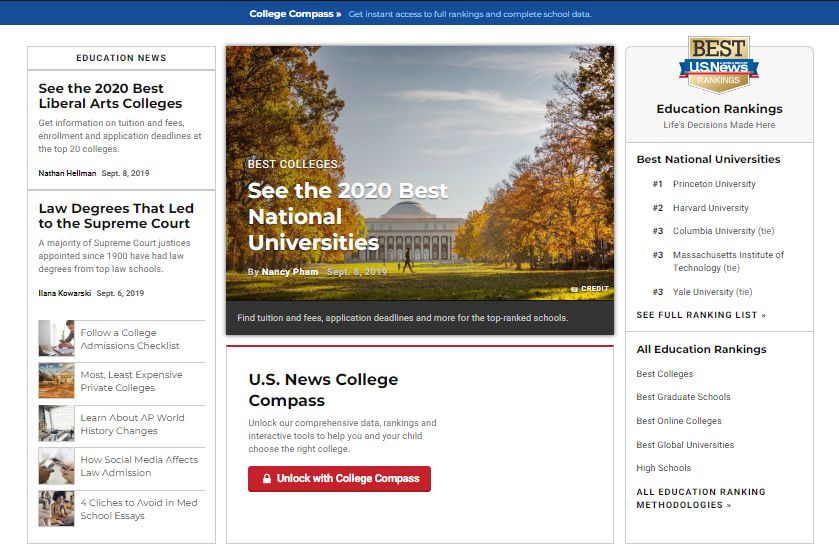
Task: Read 2020 Best Liberal Arts Colleges article
Action: (110, 96)
